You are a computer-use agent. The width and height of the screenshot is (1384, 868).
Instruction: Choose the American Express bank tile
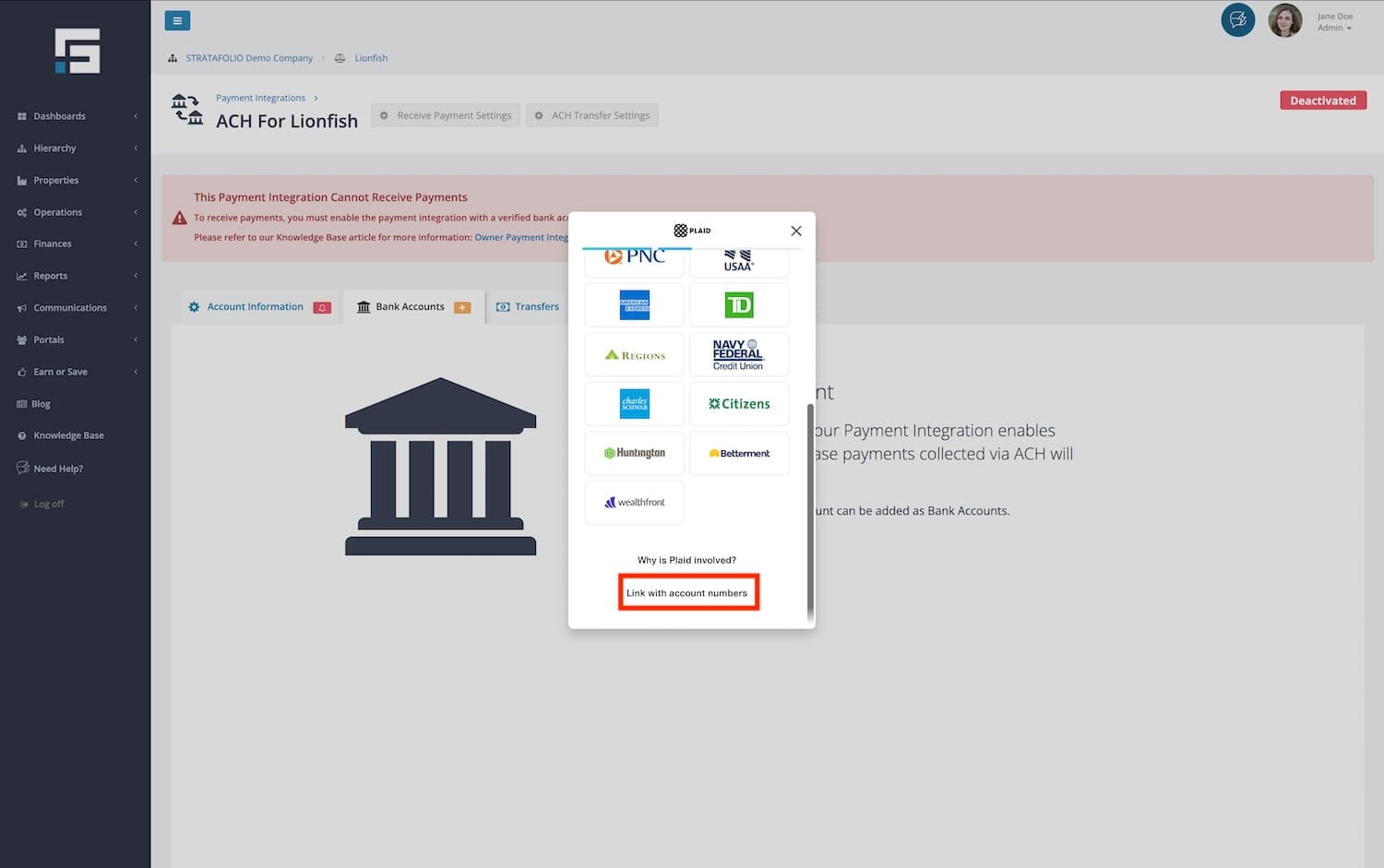tap(634, 305)
